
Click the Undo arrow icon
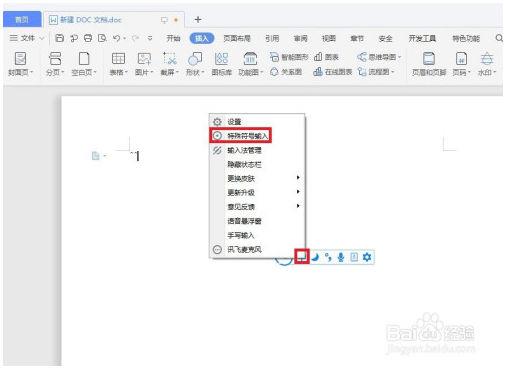[x=116, y=38]
